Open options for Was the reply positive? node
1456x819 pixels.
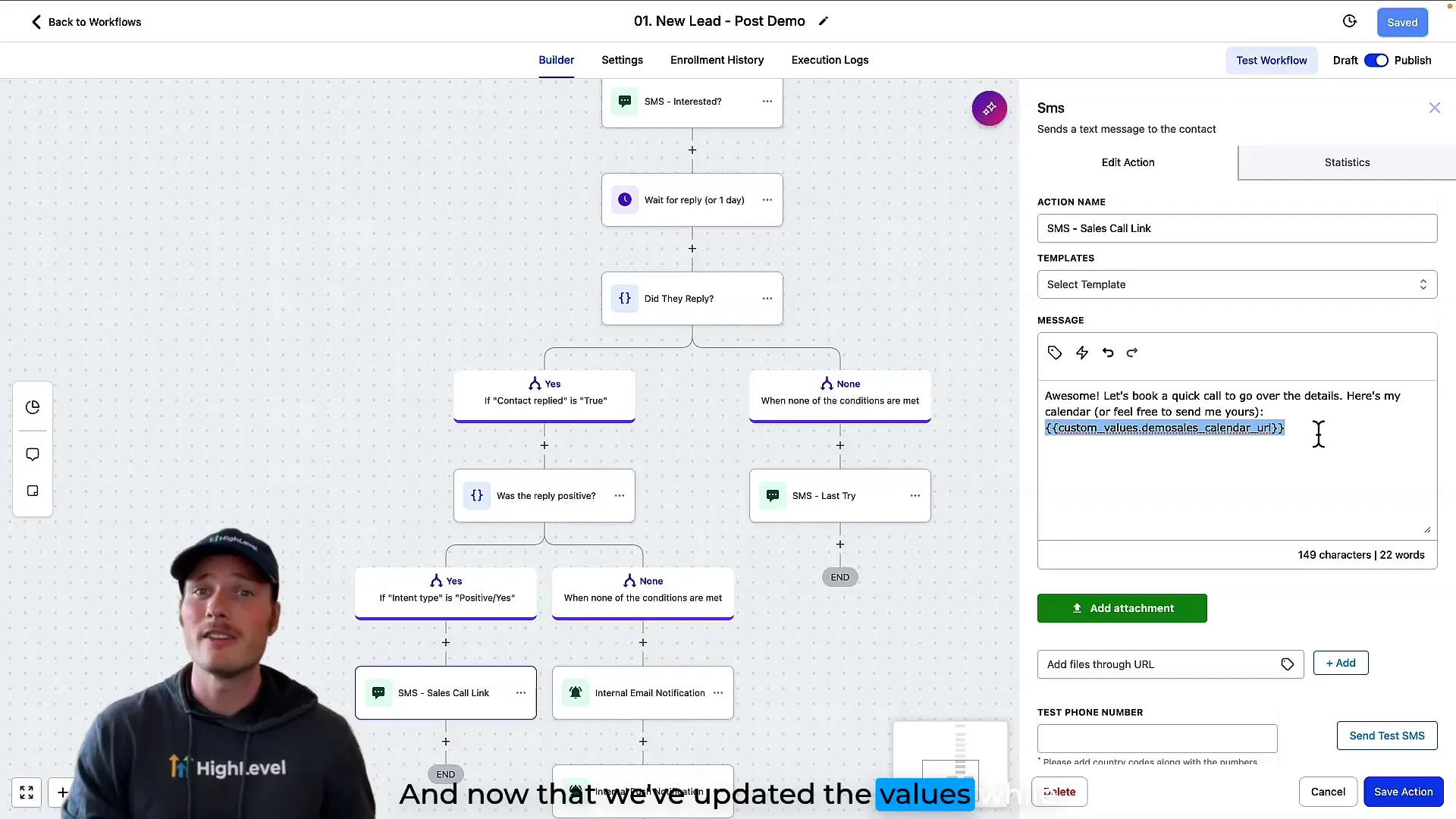[x=620, y=496]
